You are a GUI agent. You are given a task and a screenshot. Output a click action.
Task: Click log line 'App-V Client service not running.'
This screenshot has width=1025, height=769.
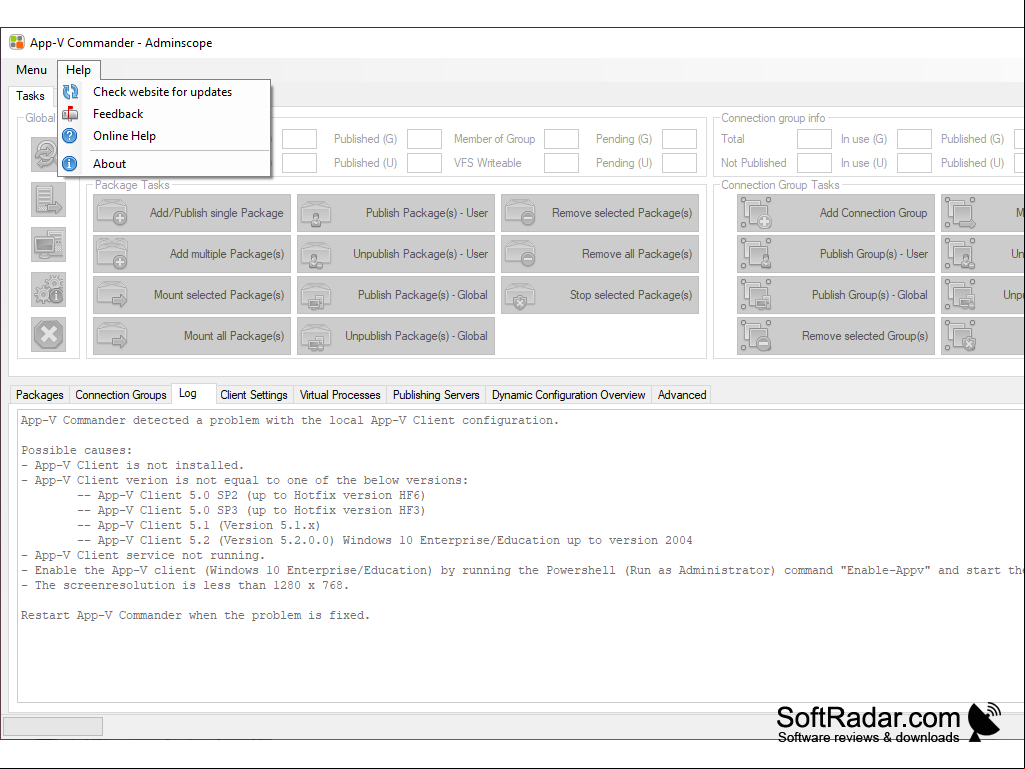[143, 555]
